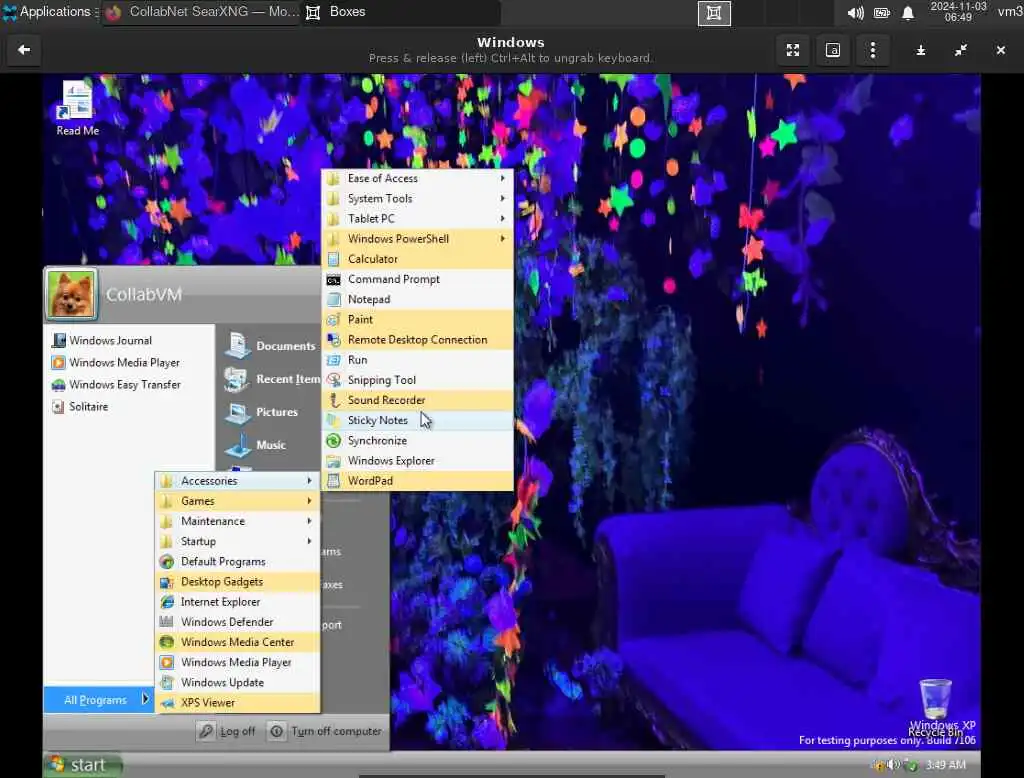Click the host battery indicator
This screenshot has width=1024, height=778.
pos(882,13)
